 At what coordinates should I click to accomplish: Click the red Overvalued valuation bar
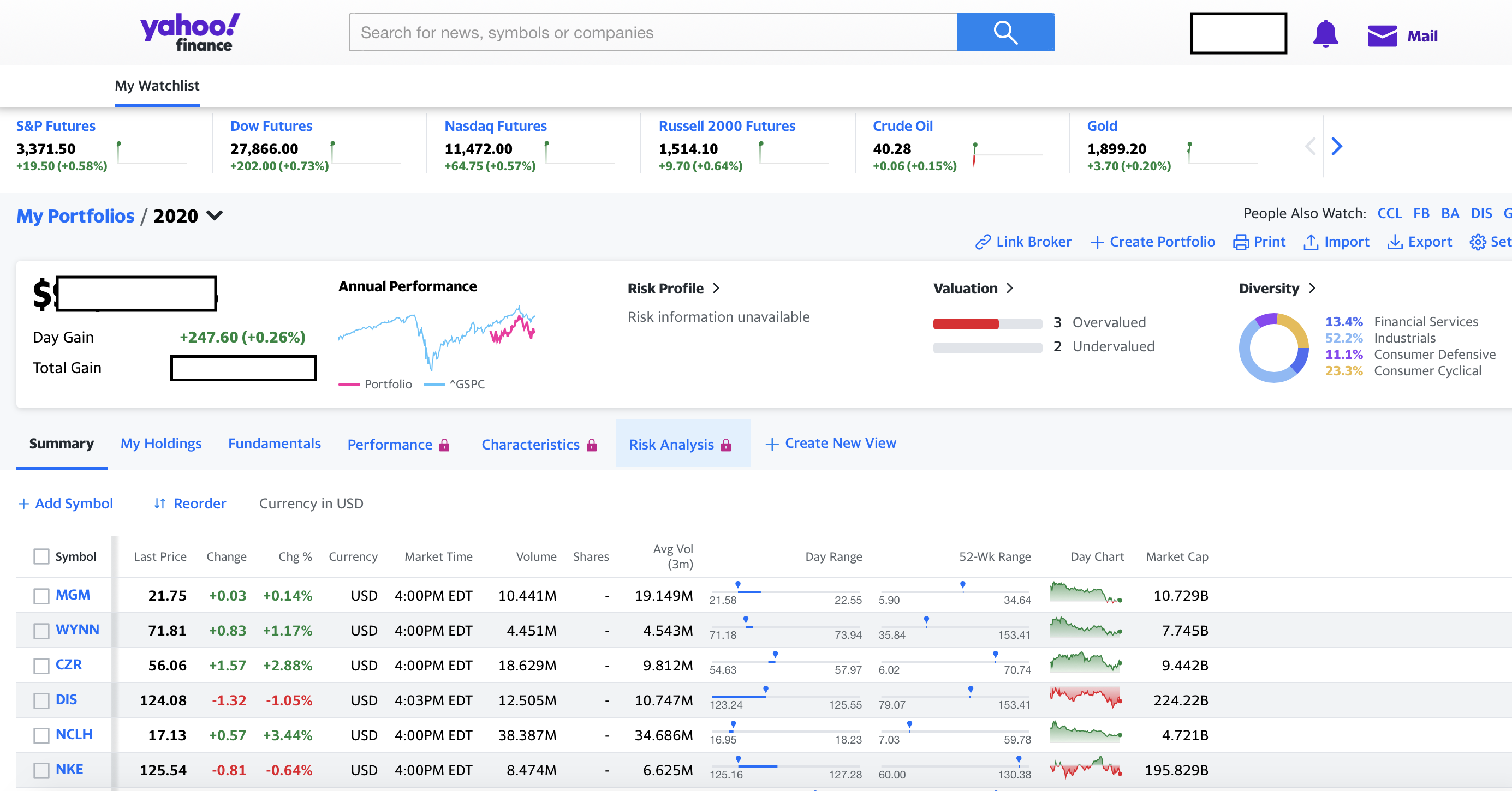(x=966, y=324)
